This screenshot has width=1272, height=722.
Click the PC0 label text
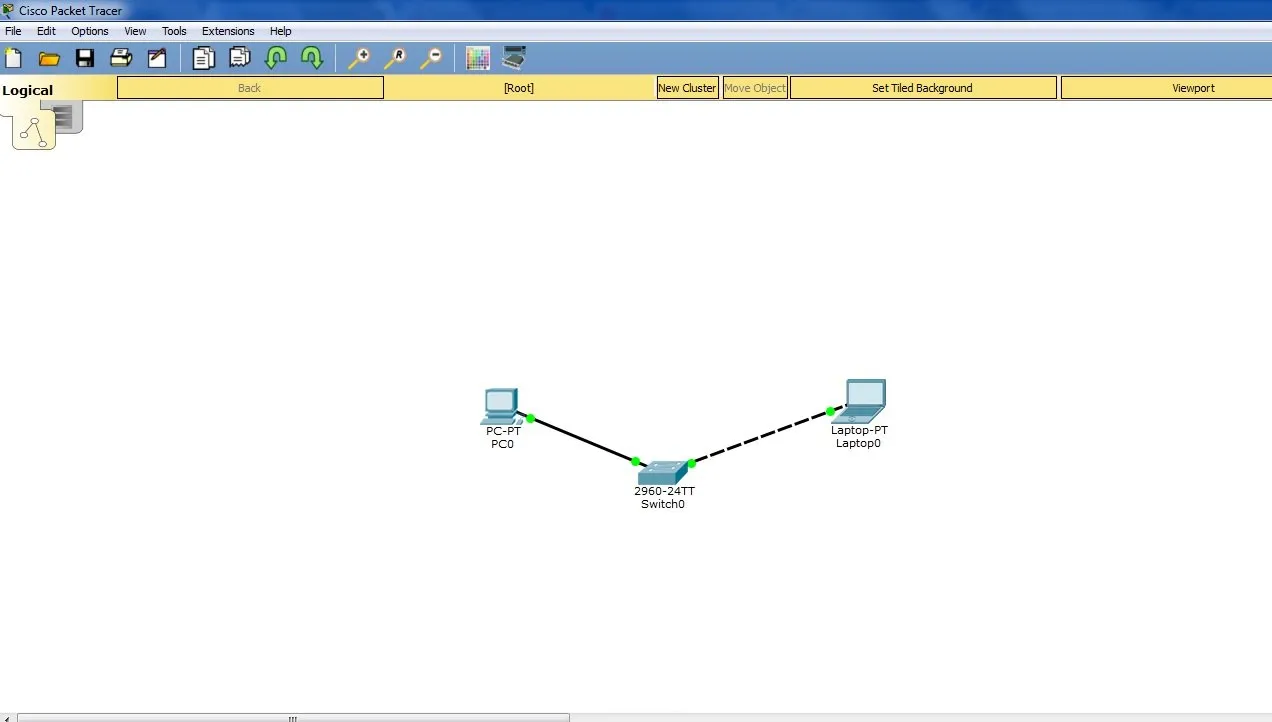[x=502, y=444]
